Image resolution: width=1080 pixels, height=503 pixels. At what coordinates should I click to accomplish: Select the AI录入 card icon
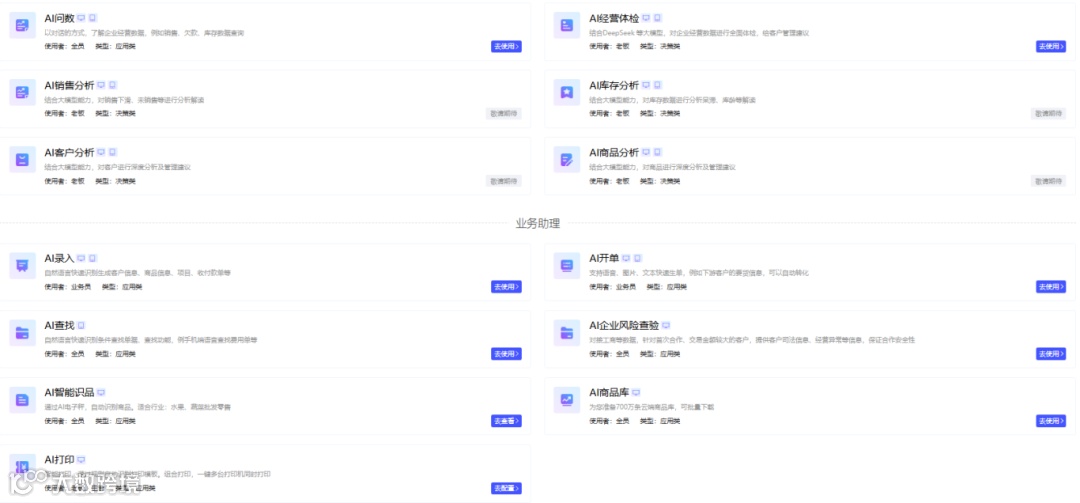tap(23, 265)
